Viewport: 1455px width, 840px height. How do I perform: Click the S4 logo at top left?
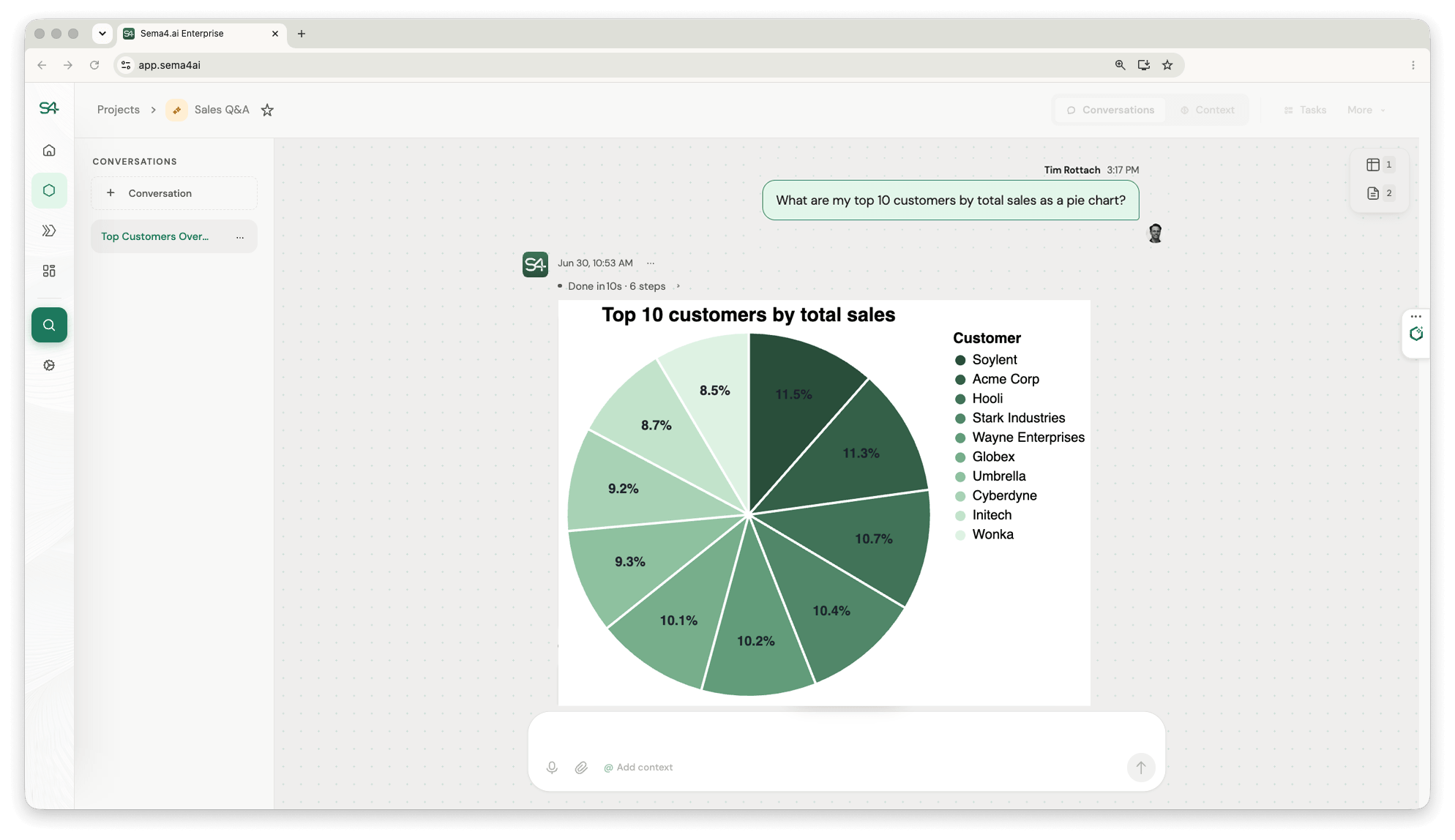(49, 108)
